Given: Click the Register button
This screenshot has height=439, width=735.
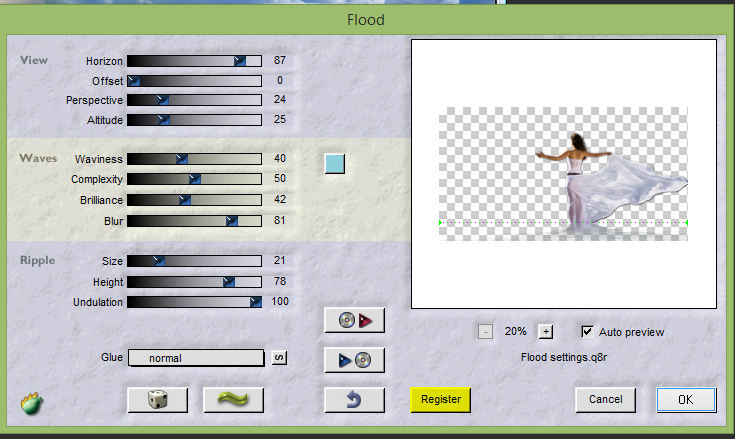Looking at the screenshot, I should [440, 399].
